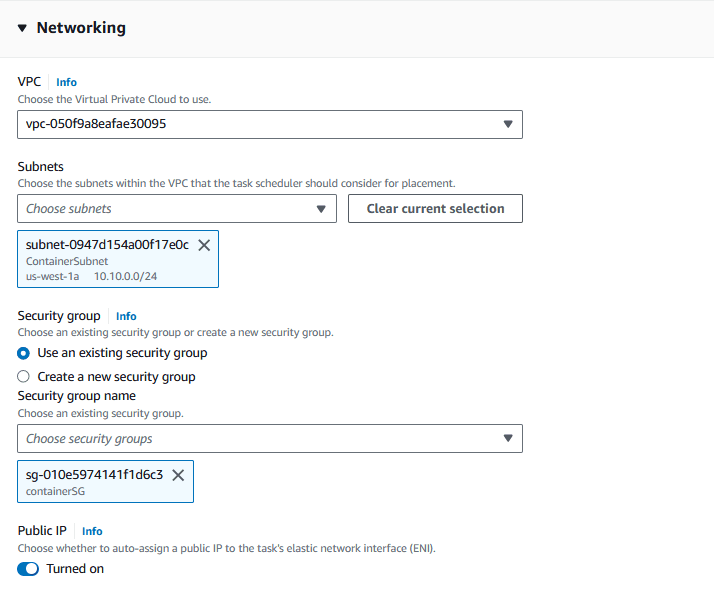Select the ContainerSubnet subnet chip

tap(118, 259)
